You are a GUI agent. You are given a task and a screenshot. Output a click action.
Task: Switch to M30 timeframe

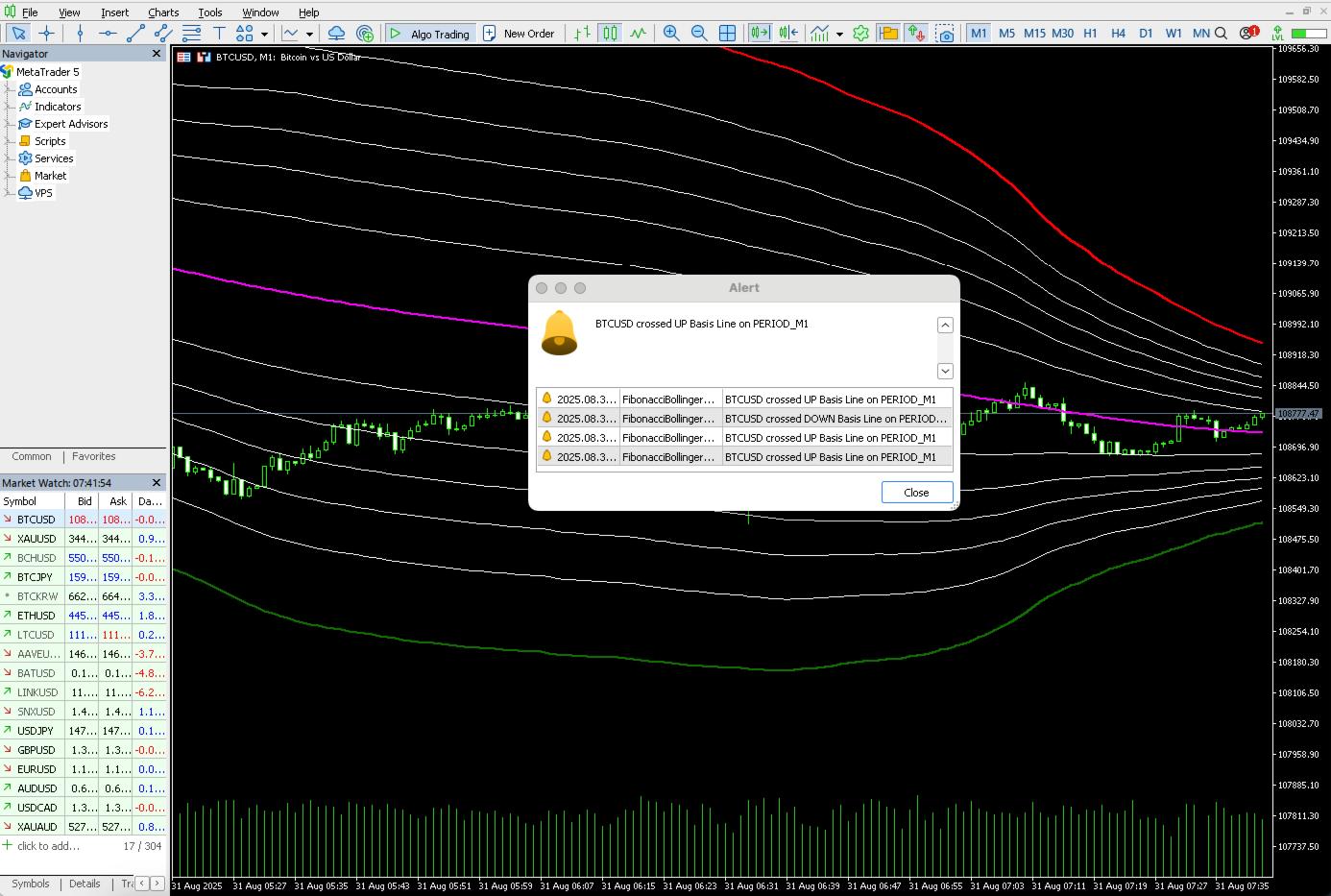pos(1062,34)
